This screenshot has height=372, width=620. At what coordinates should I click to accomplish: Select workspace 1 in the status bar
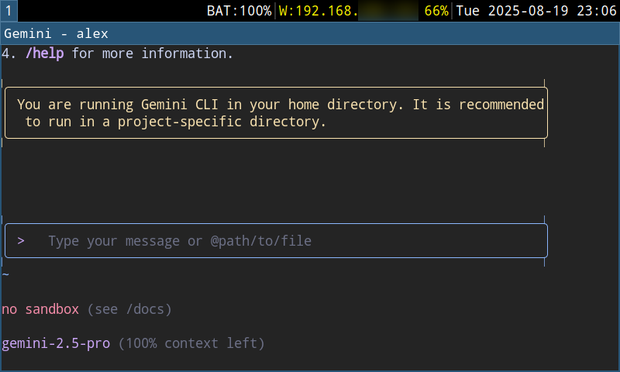[x=9, y=11]
